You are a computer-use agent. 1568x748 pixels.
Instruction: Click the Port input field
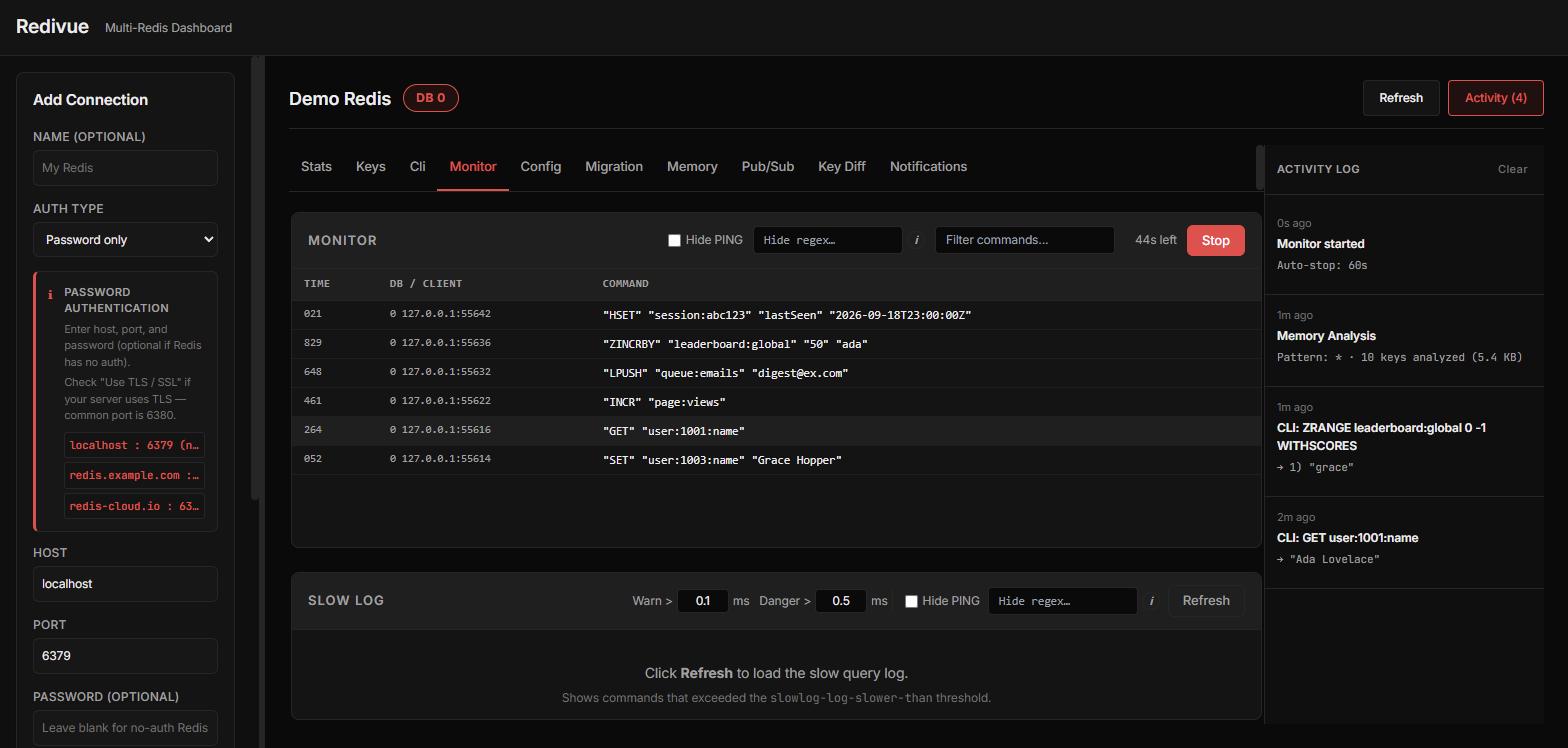click(x=125, y=656)
